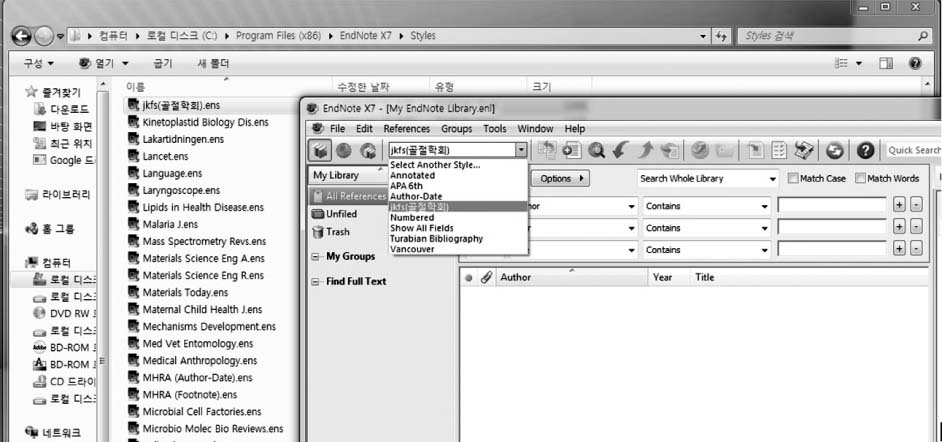Click the New Reference toolbar icon
This screenshot has height=442, width=942.
[x=571, y=150]
